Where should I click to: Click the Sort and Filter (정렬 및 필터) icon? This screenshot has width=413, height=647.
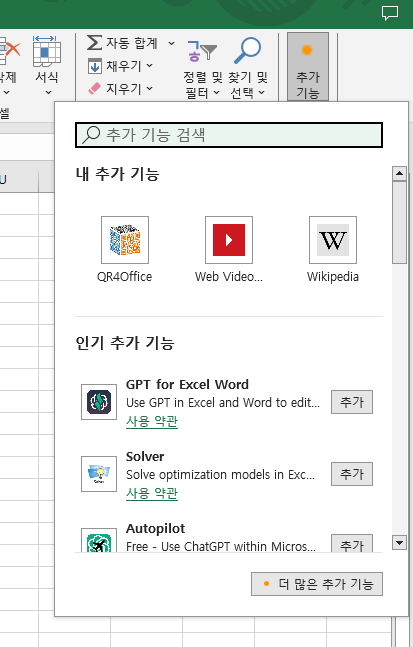coord(202,51)
